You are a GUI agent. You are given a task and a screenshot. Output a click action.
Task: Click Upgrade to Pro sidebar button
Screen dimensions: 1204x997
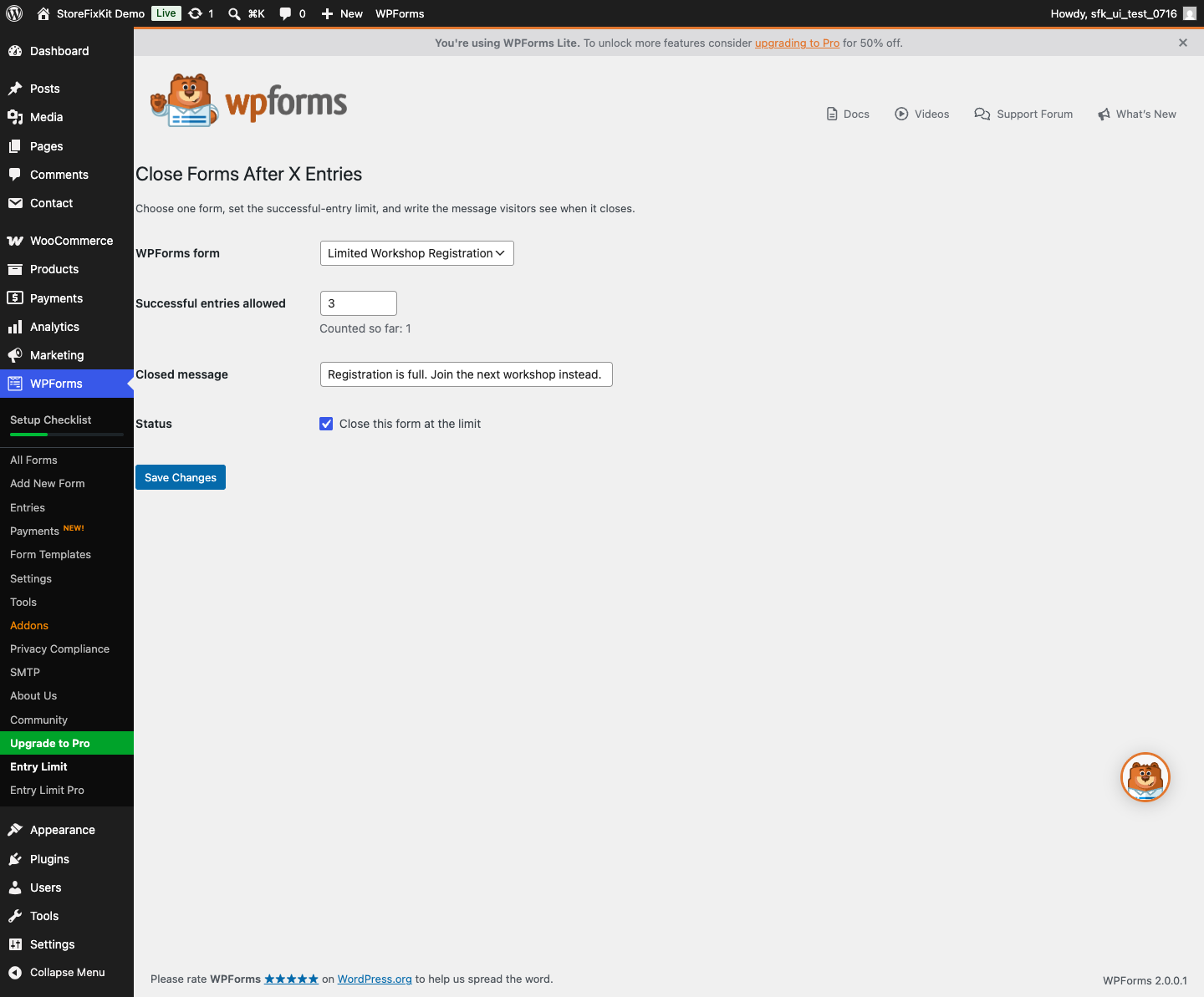pos(67,743)
